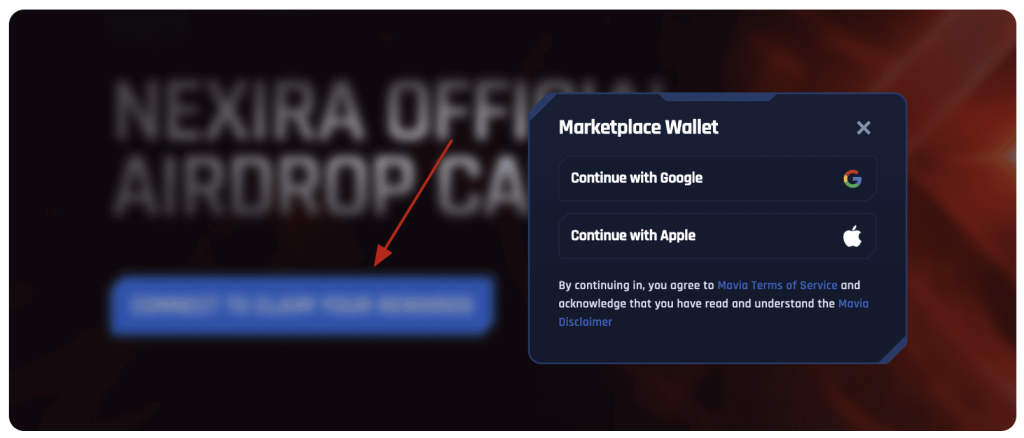The height and width of the screenshot is (438, 1024).
Task: Click the red glowing background on right
Action: (963, 196)
